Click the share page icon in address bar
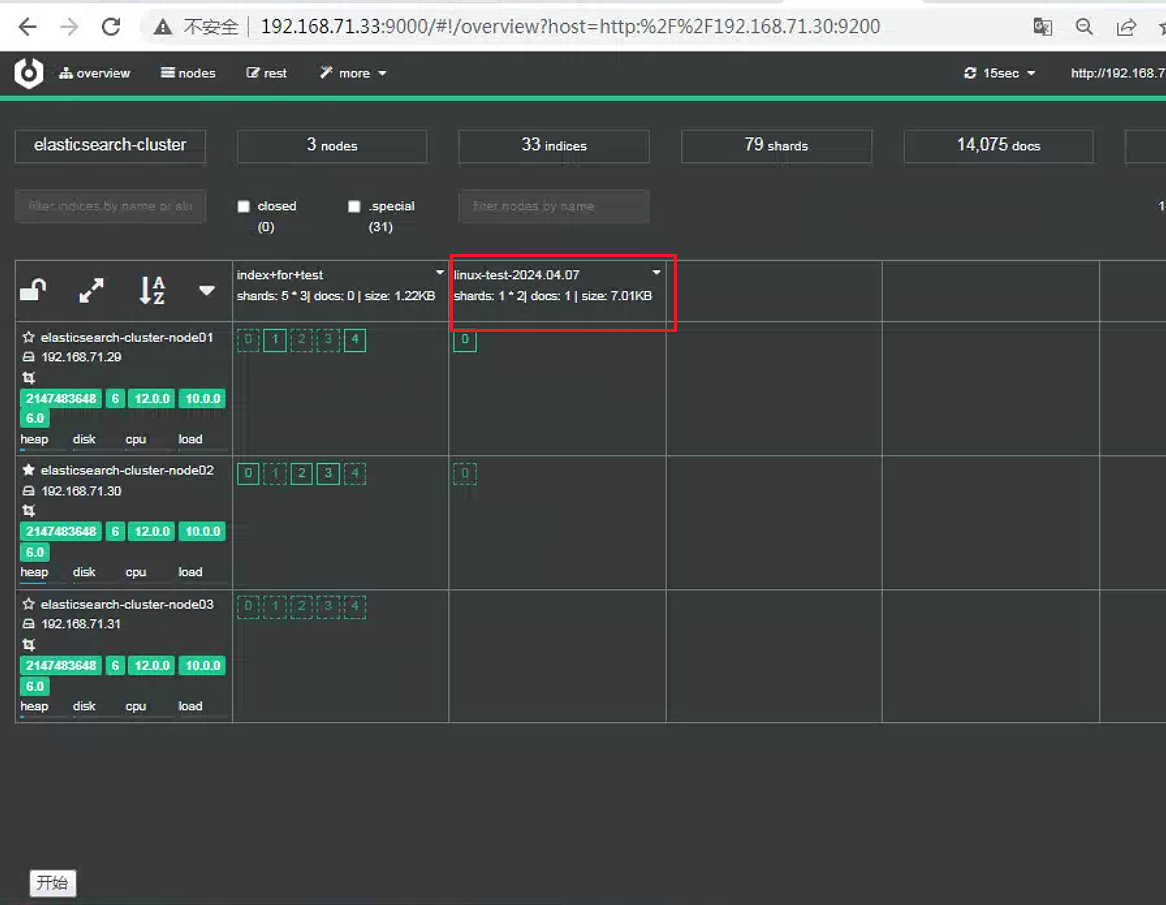This screenshot has height=905, width=1166. point(1126,28)
